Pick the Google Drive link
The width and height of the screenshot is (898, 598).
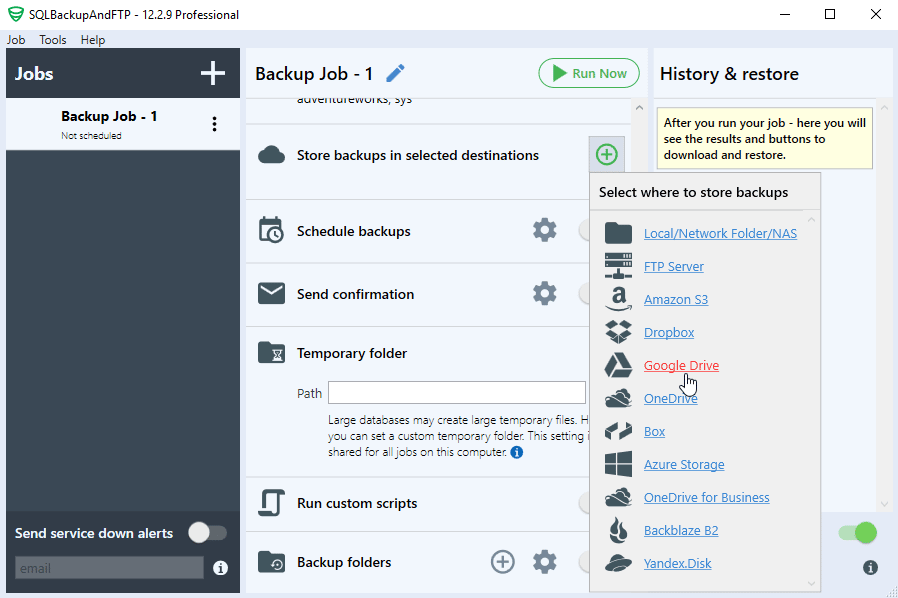pos(681,365)
